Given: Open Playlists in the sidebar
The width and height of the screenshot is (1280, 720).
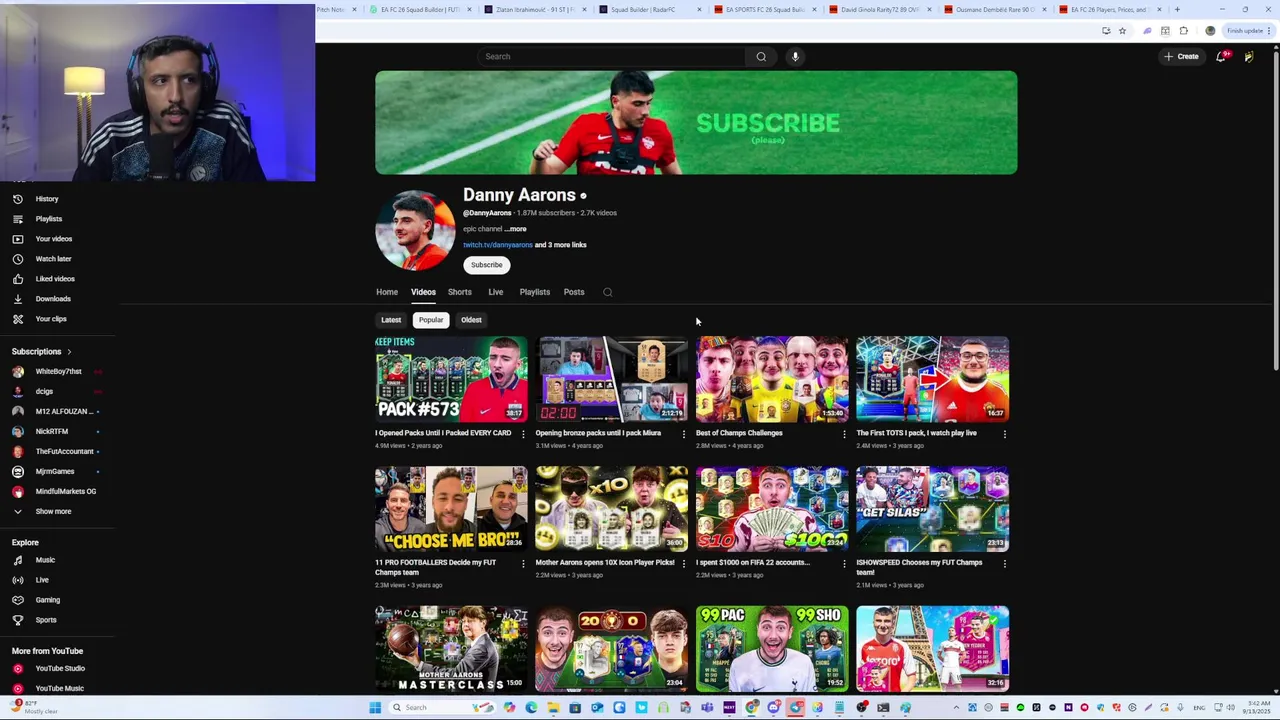Looking at the screenshot, I should click(48, 219).
